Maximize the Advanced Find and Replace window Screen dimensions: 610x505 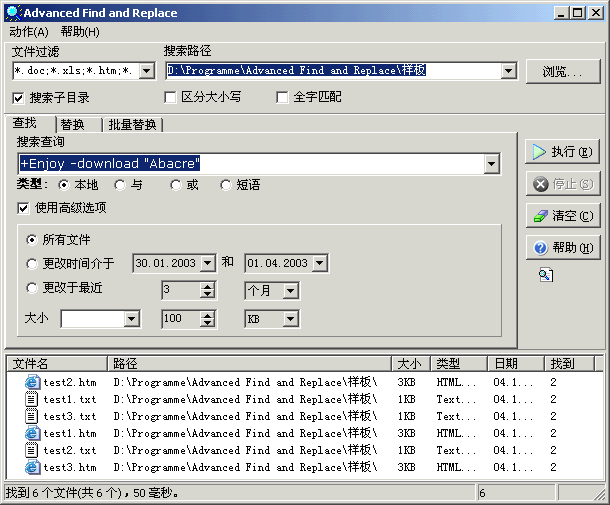(x=578, y=13)
